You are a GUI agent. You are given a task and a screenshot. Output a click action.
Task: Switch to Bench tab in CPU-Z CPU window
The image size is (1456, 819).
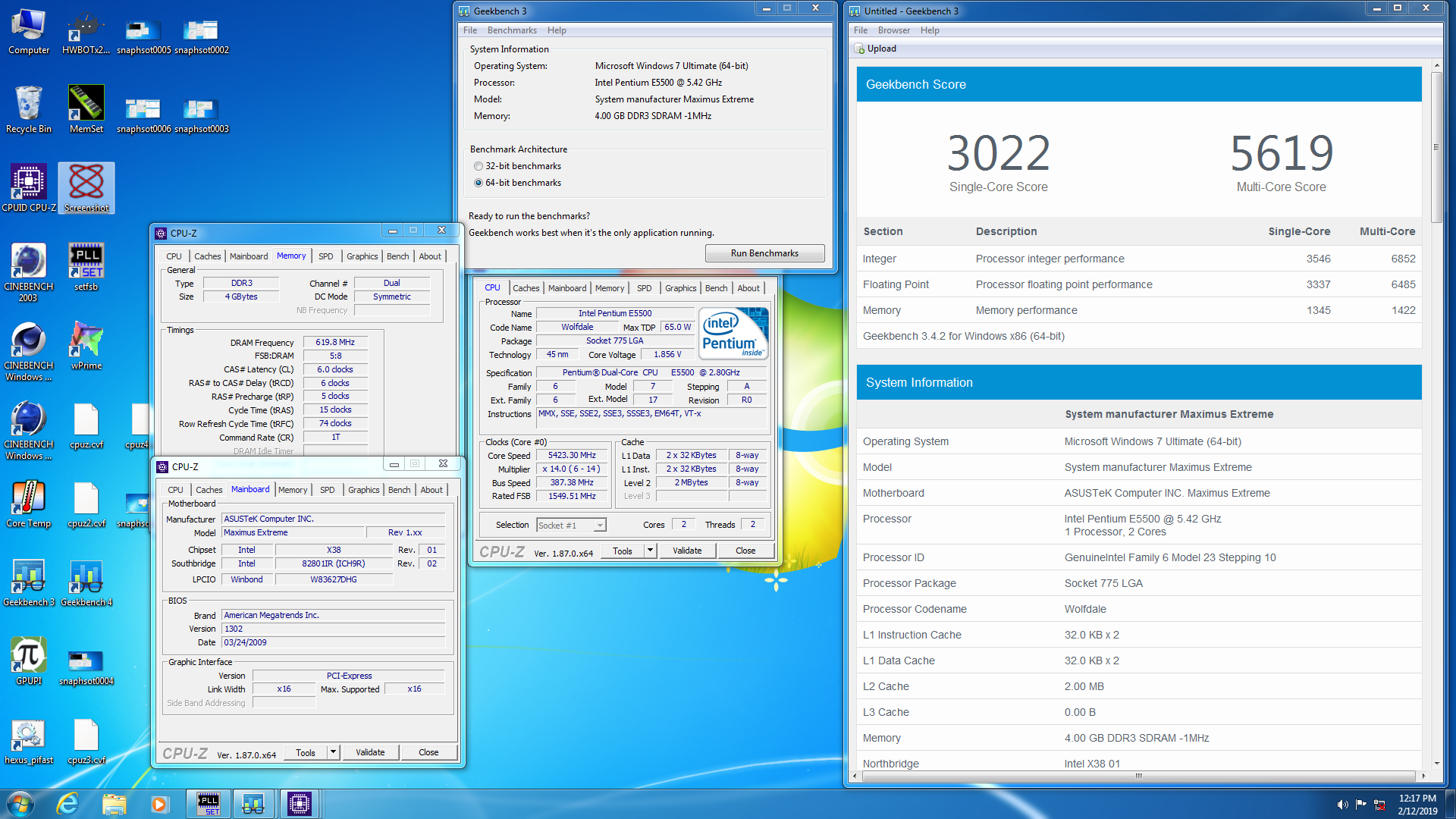[x=716, y=288]
